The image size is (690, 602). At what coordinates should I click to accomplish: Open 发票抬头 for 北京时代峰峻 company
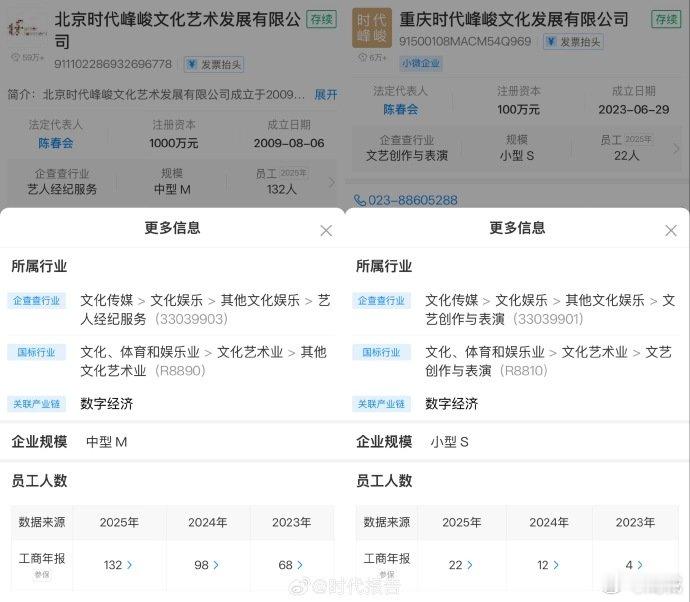click(214, 65)
